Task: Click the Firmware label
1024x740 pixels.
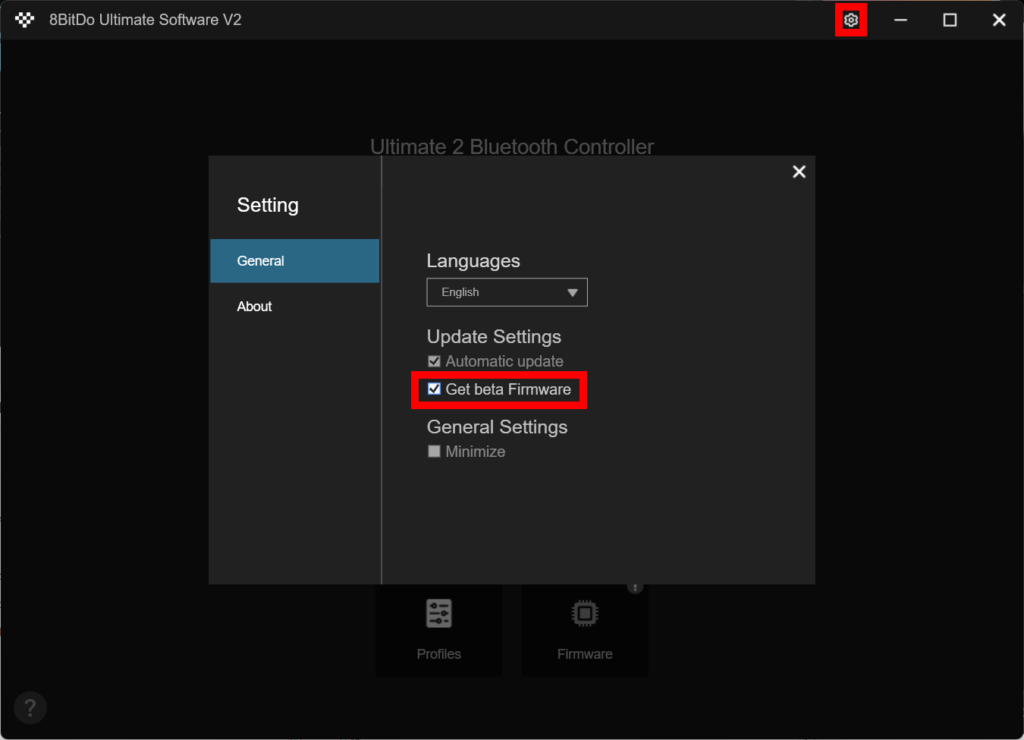Action: point(584,654)
